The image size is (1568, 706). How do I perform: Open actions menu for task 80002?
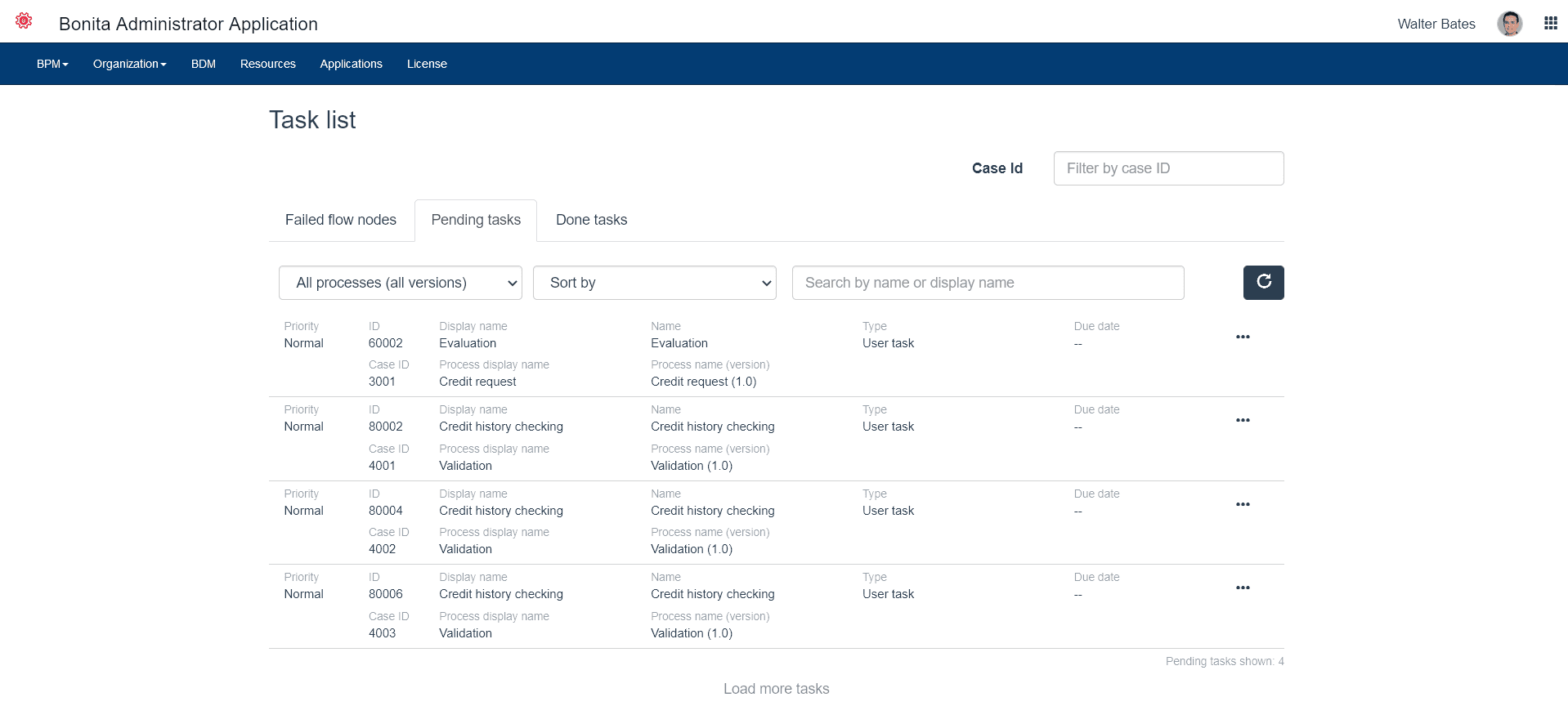(1243, 420)
